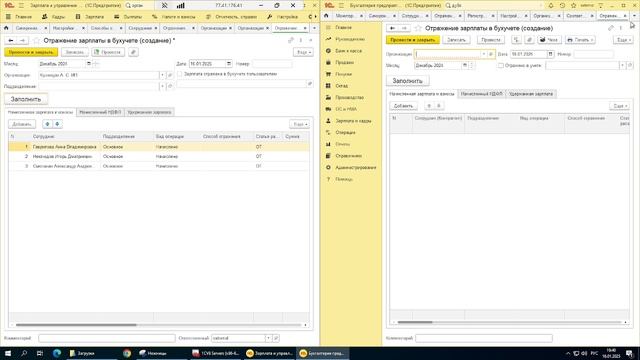Open Дт/Кт postings icon in Бухгалтерия toolbar
This screenshot has height=360, width=640.
516,40
